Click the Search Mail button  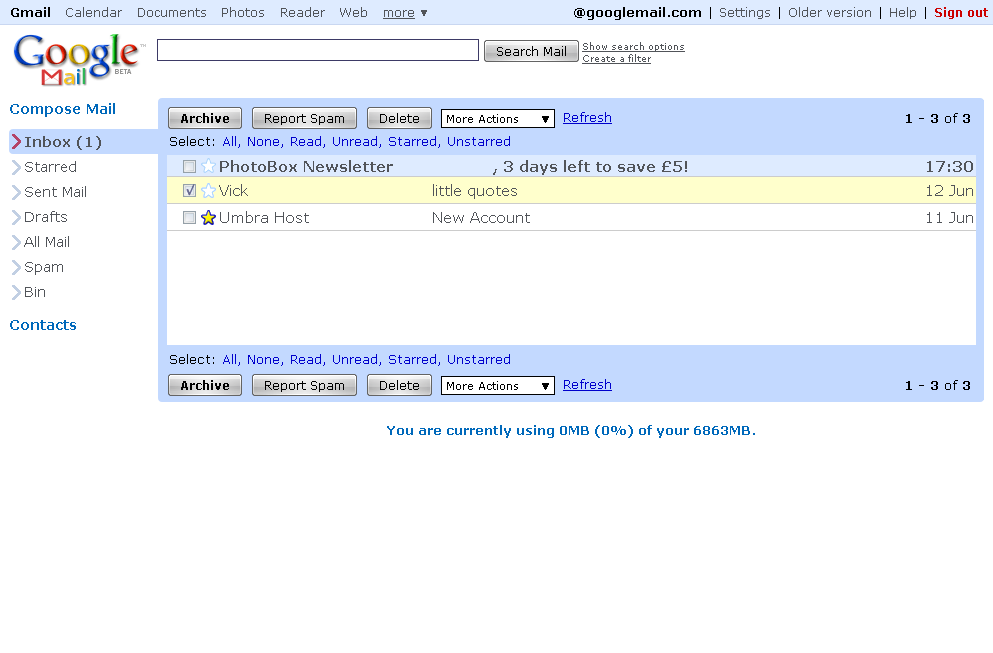click(x=531, y=51)
